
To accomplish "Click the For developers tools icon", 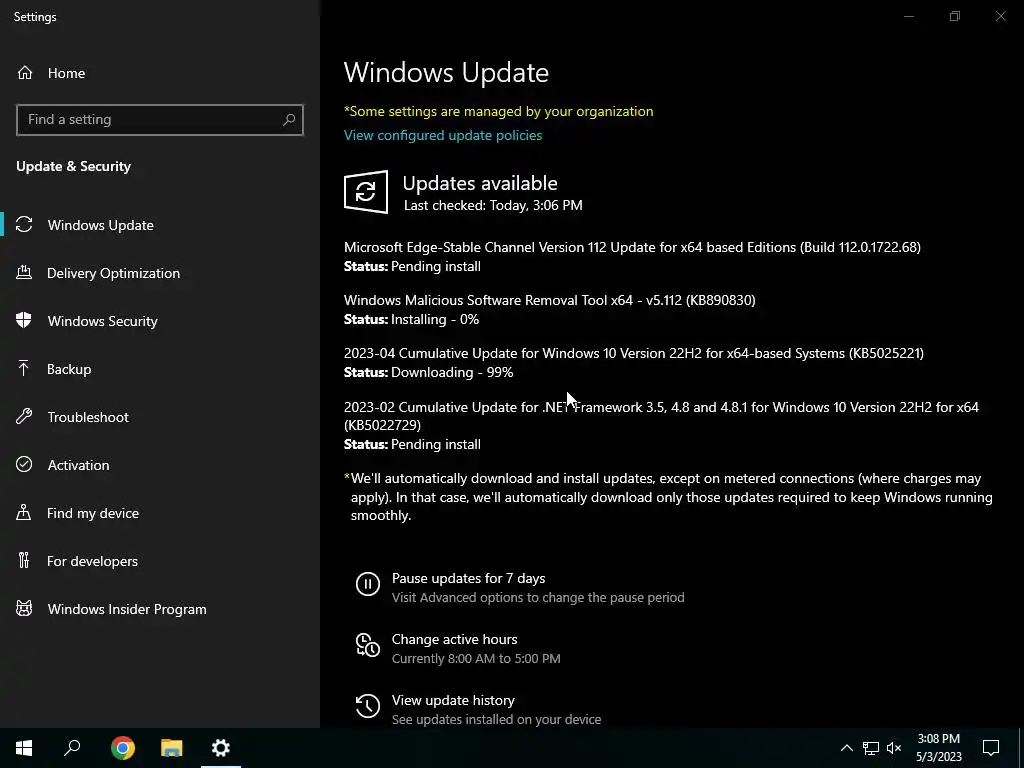I will pos(24,560).
